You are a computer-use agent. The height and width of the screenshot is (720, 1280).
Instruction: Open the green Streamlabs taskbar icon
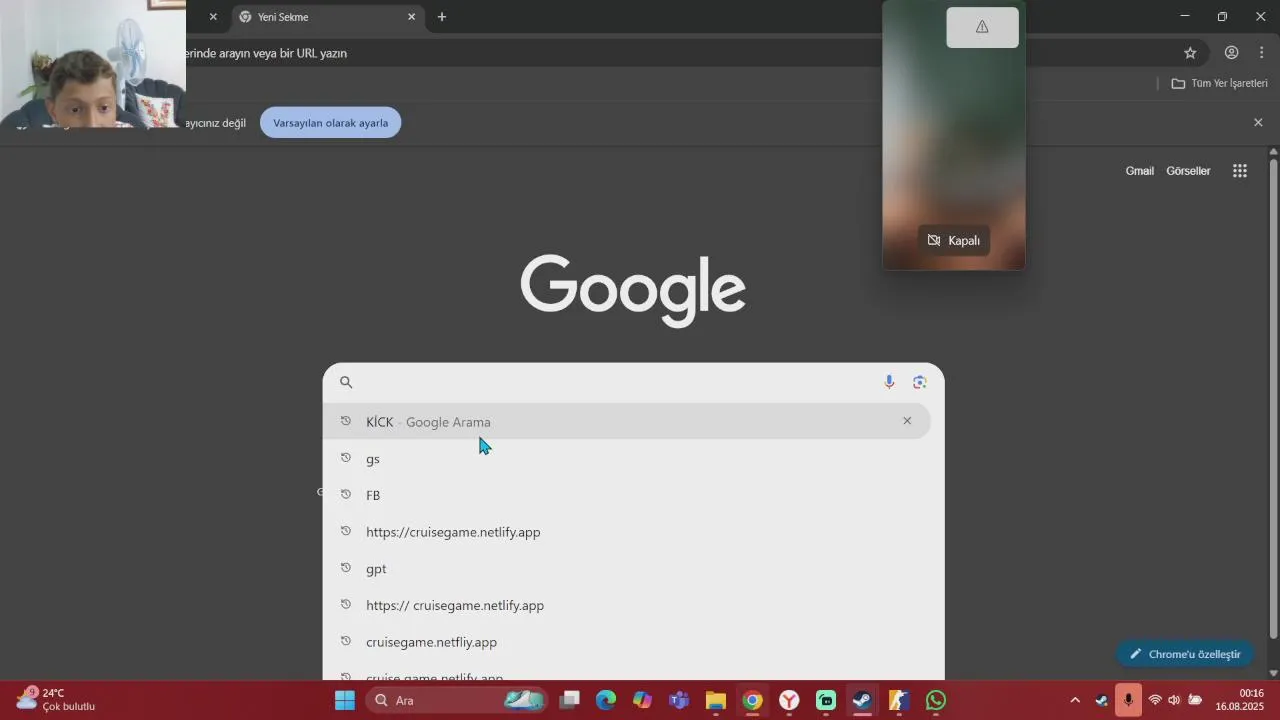(x=826, y=700)
